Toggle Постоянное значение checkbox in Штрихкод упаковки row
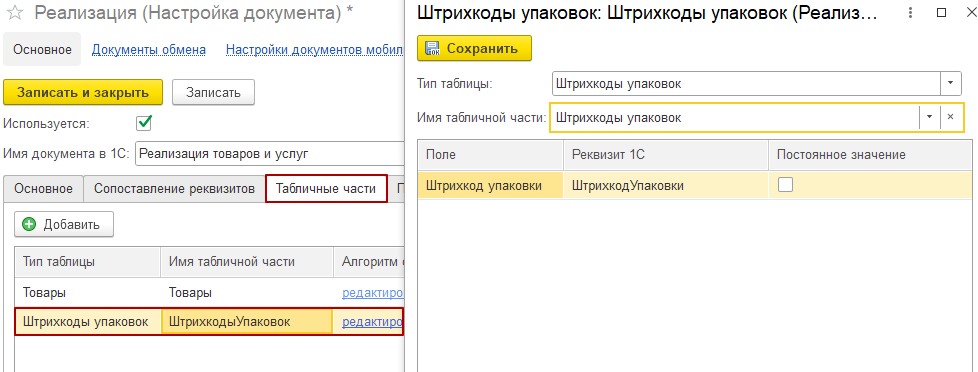 (785, 185)
